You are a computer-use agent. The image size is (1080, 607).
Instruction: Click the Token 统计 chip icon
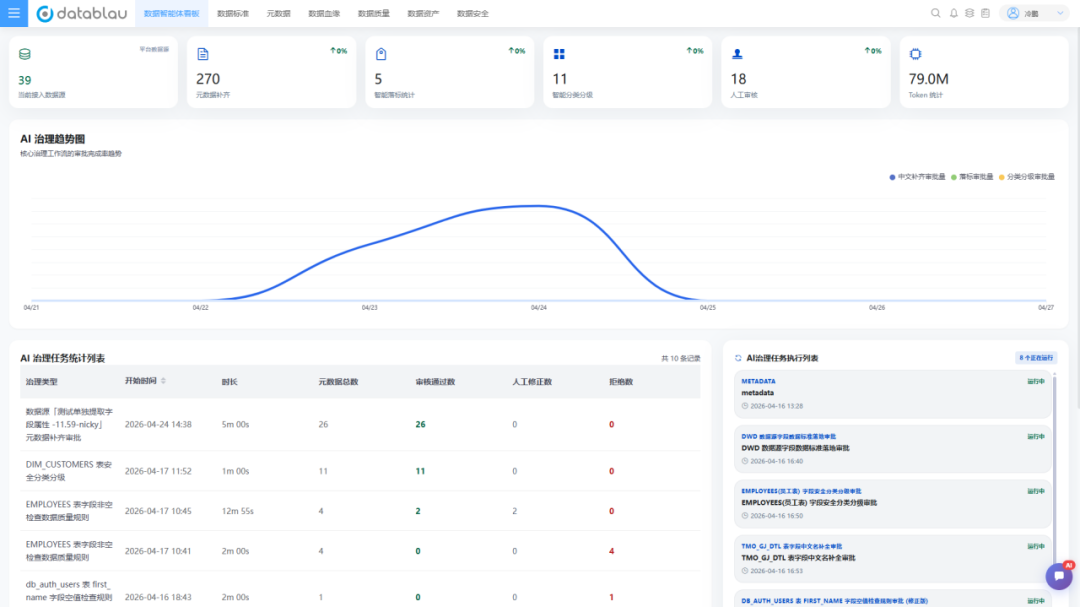click(x=915, y=54)
